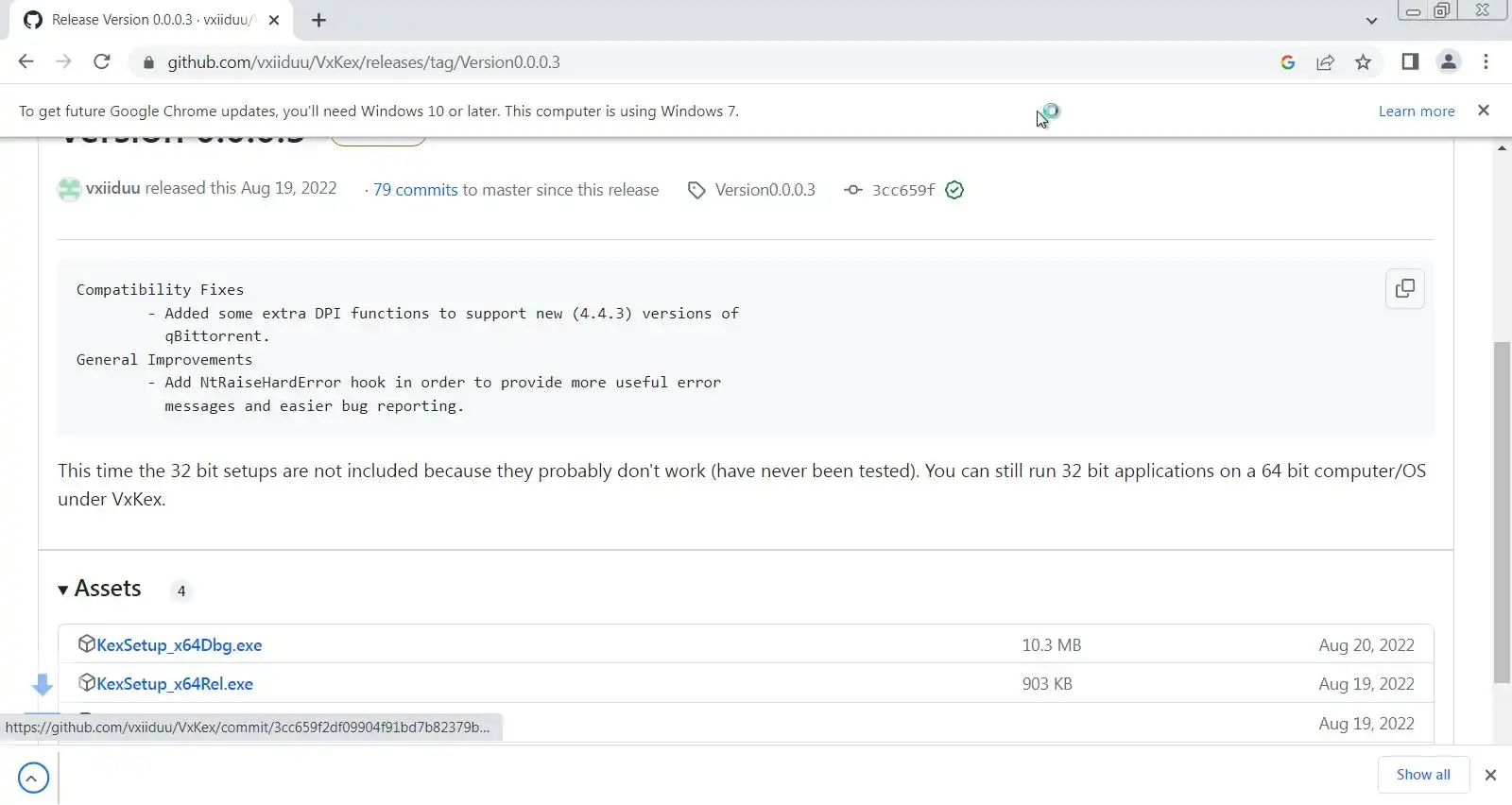Click the 10.3 MB file size
Viewport: 1512px width, 805px height.
(x=1052, y=645)
